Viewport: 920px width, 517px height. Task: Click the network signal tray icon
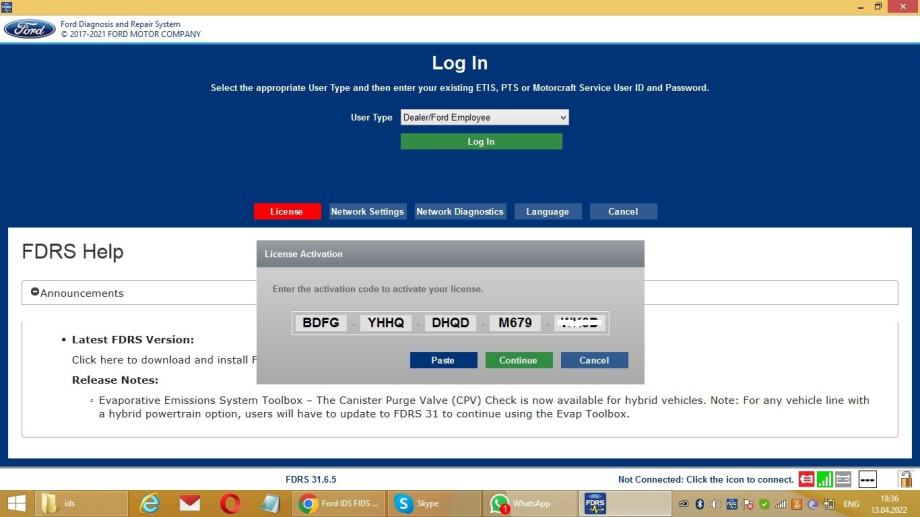tap(780, 504)
